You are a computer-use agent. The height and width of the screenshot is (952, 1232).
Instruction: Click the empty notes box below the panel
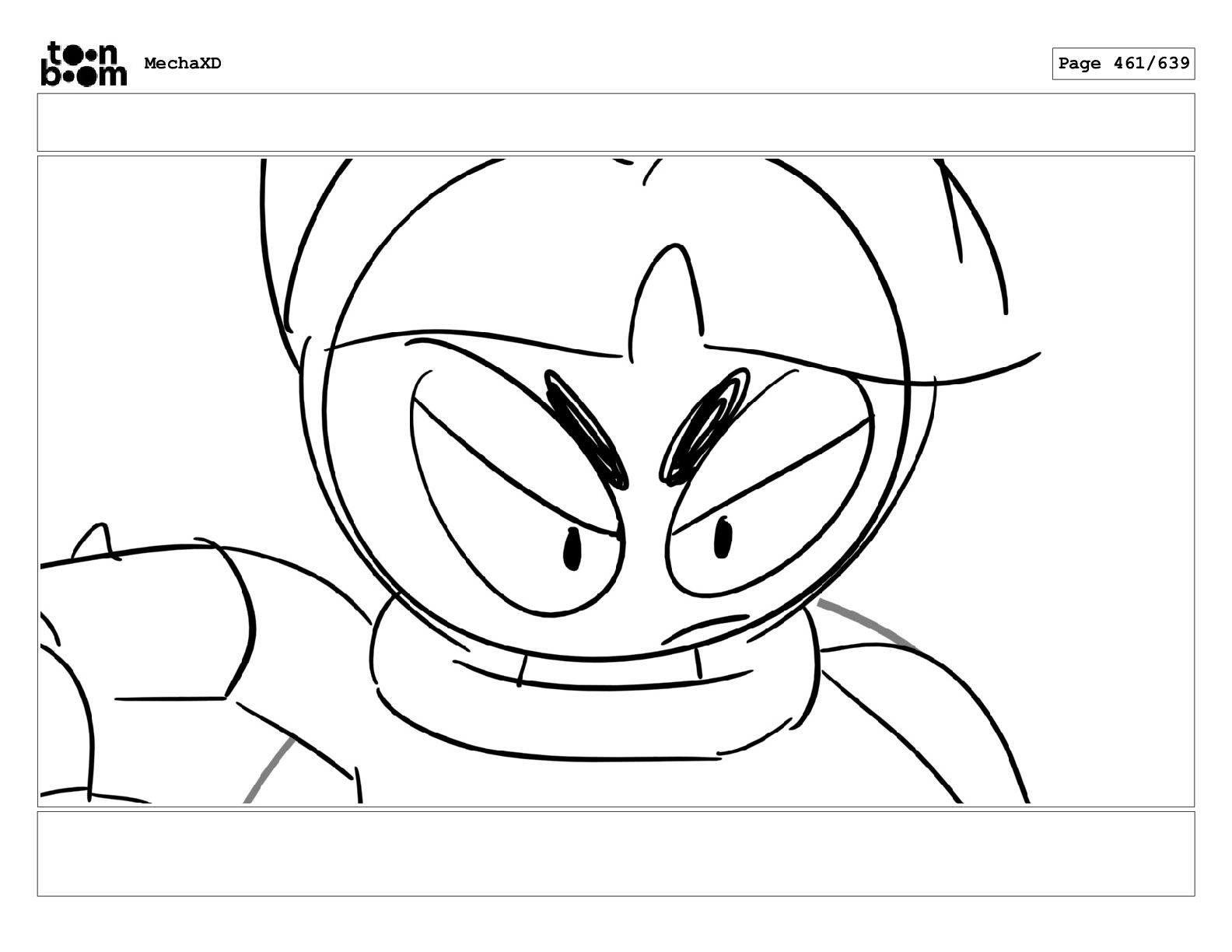point(616,853)
